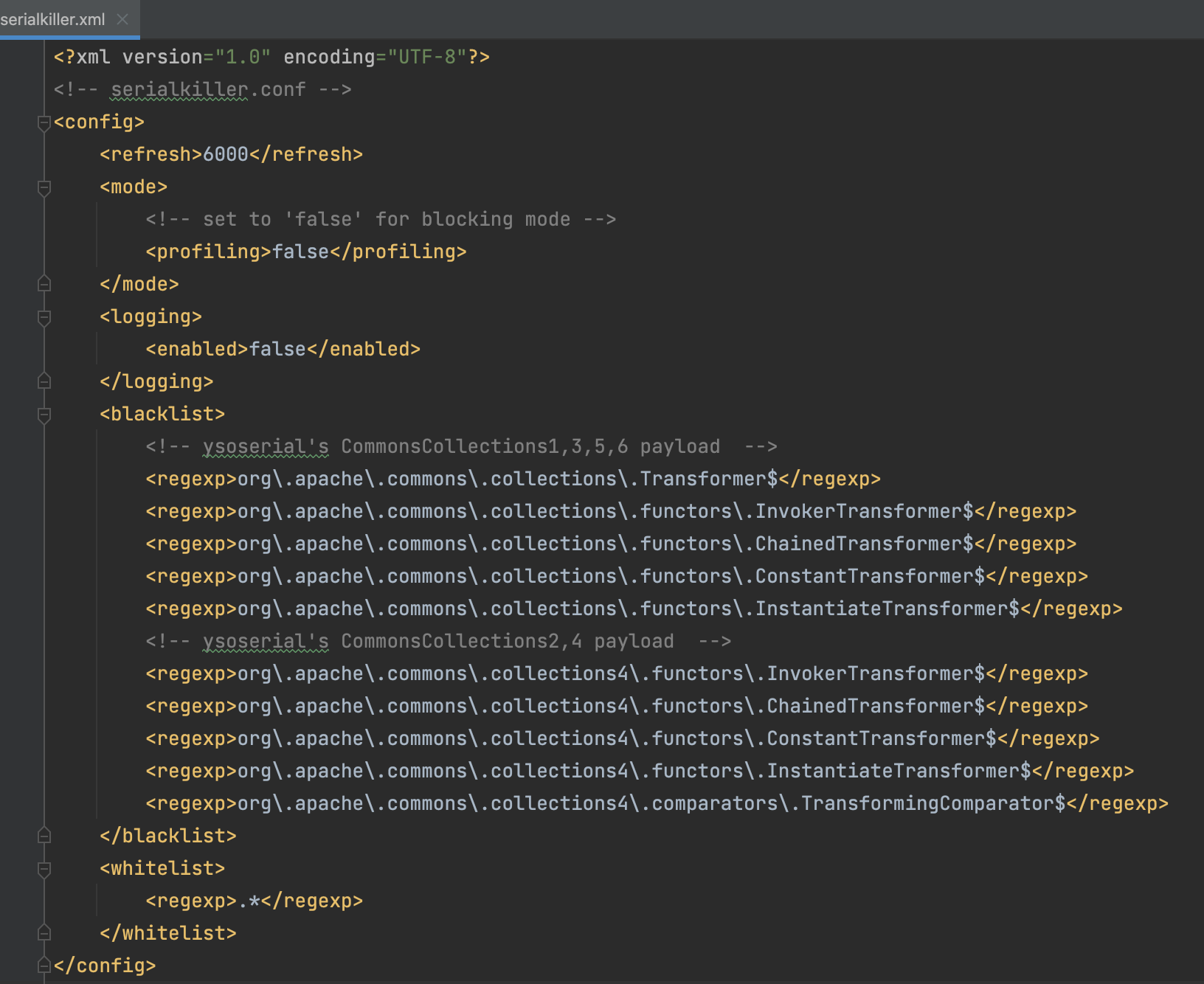Click the </config> closing fold marker
The height and width of the screenshot is (984, 1204).
(x=44, y=966)
